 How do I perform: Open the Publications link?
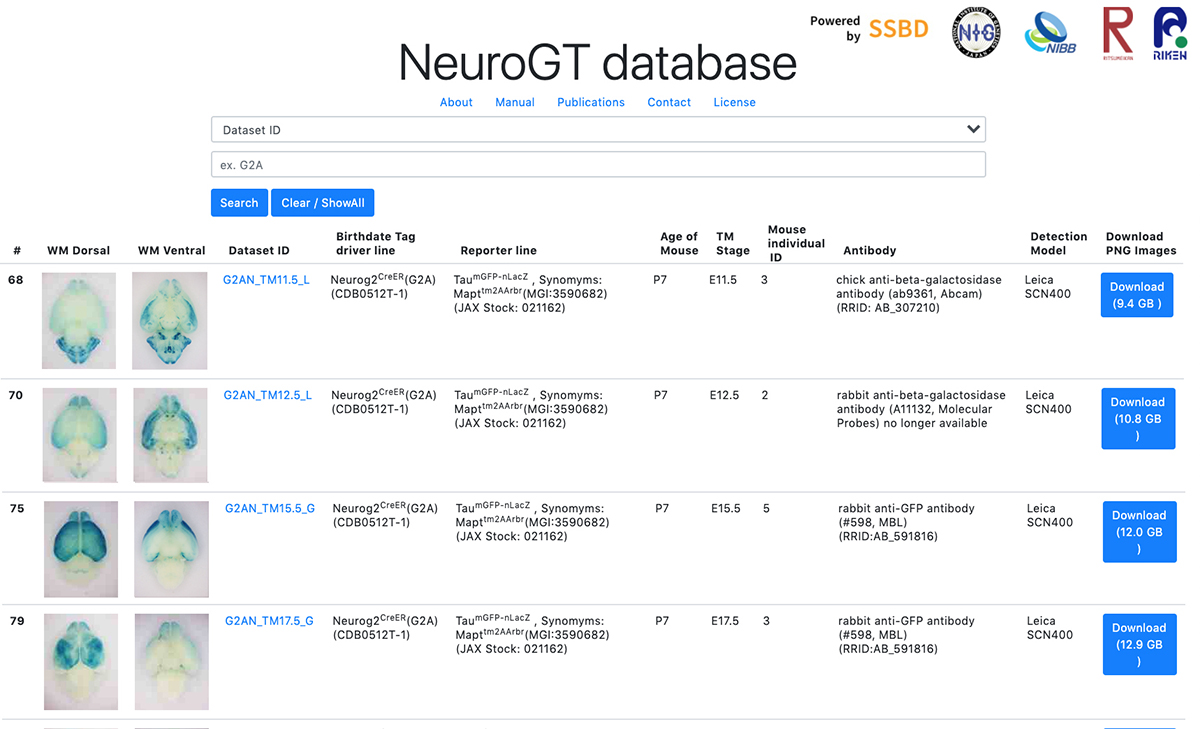point(591,102)
